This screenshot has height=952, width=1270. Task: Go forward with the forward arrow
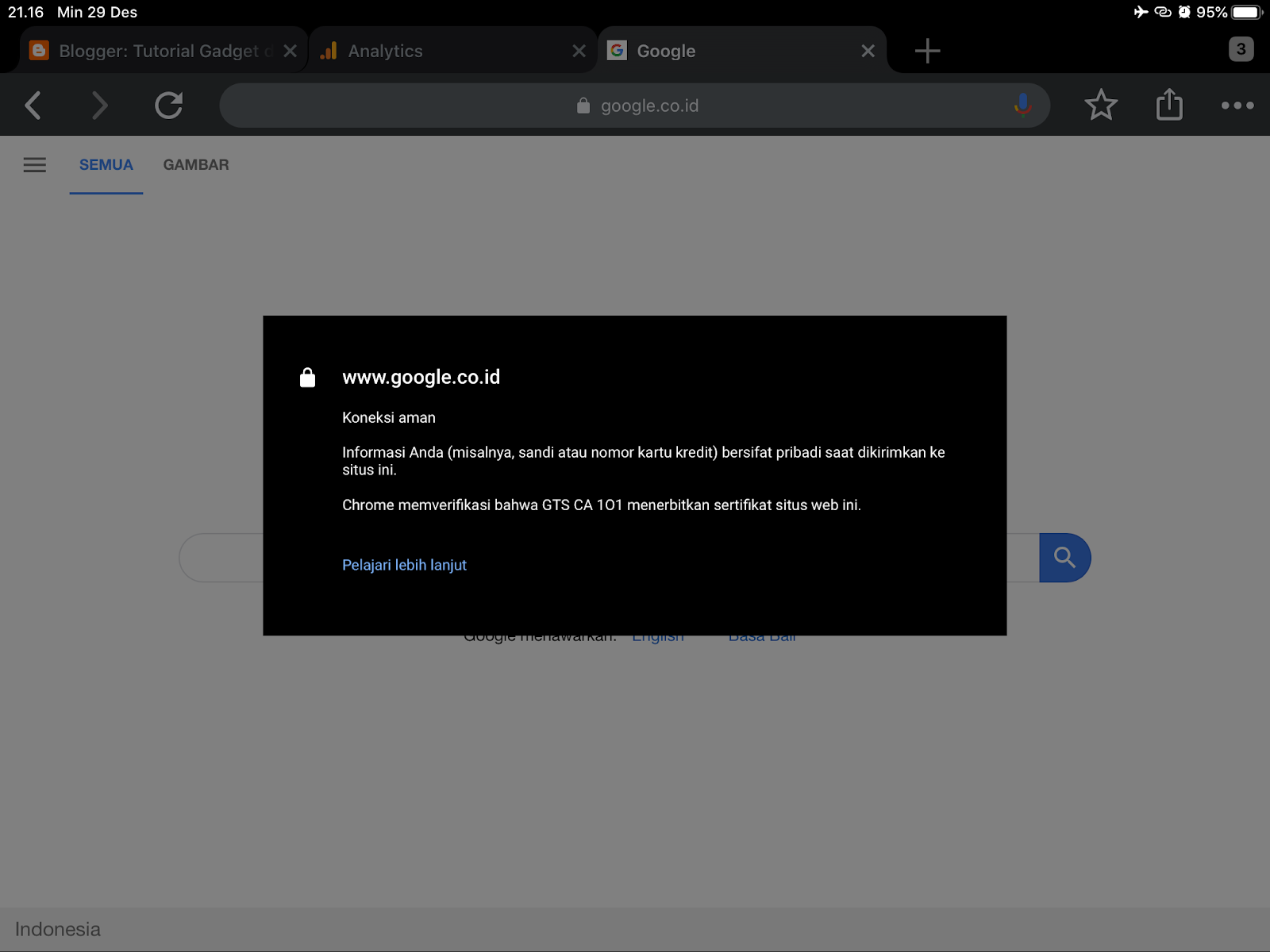point(99,106)
